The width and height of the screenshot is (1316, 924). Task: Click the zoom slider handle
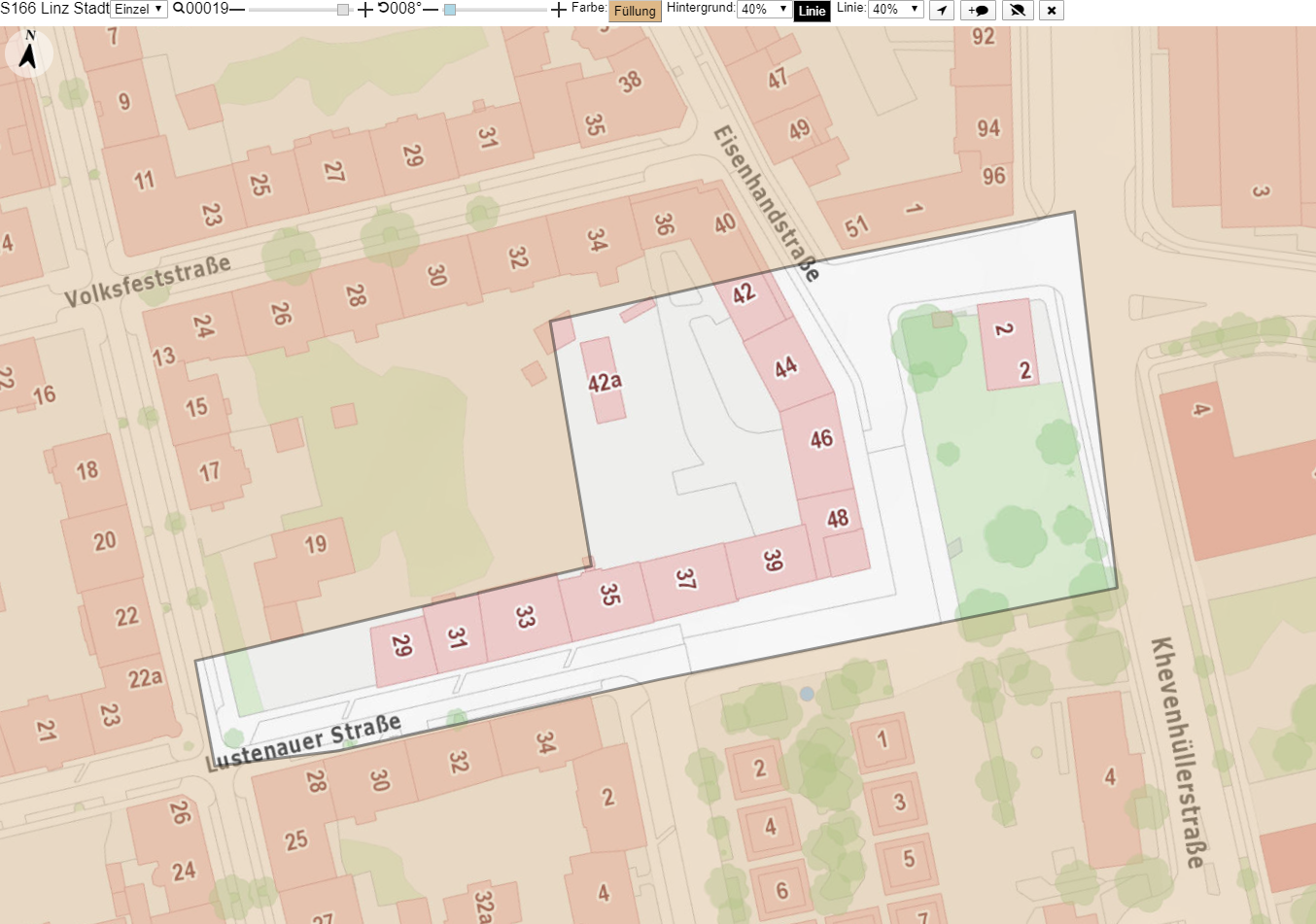coord(343,10)
